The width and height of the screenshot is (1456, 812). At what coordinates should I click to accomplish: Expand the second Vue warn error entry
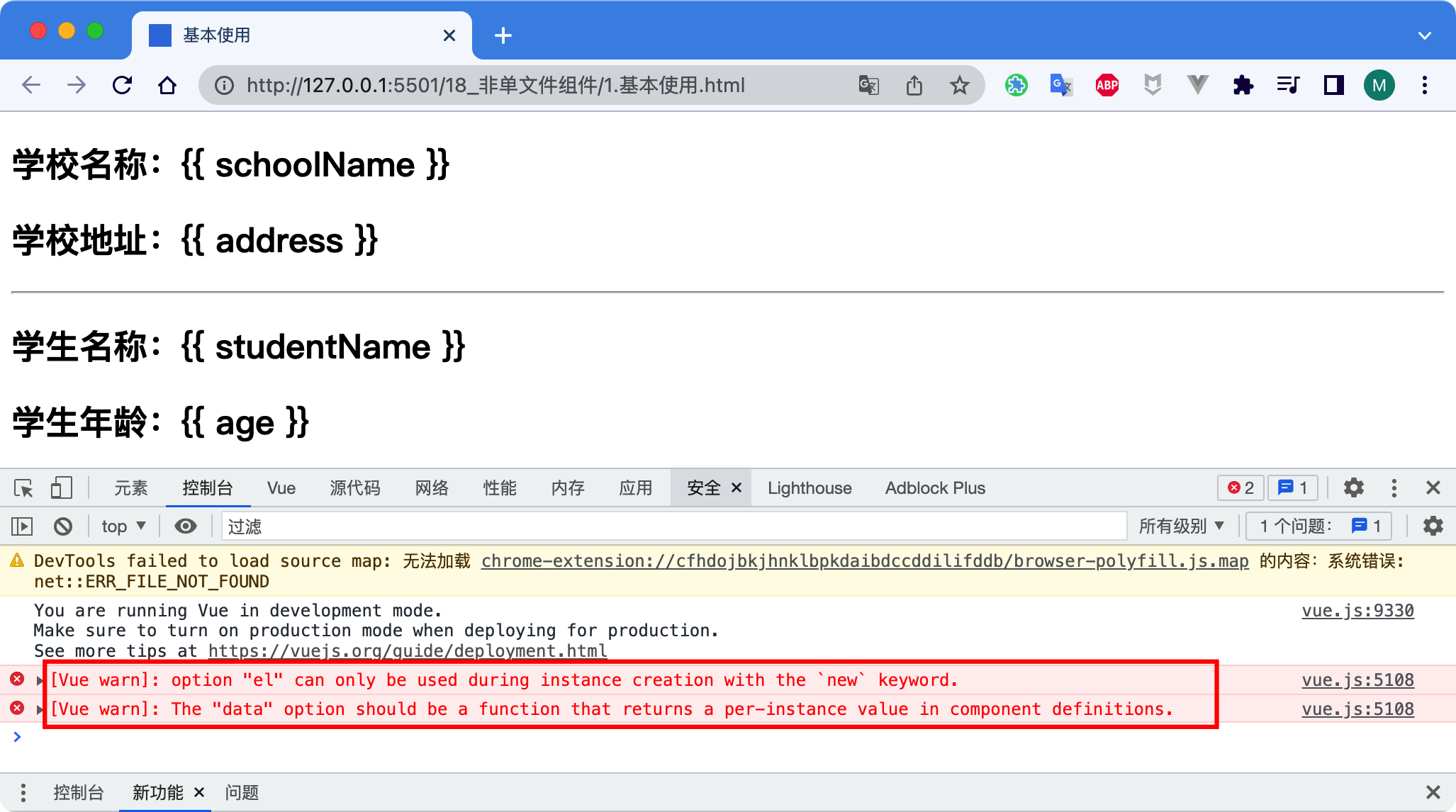tap(38, 709)
